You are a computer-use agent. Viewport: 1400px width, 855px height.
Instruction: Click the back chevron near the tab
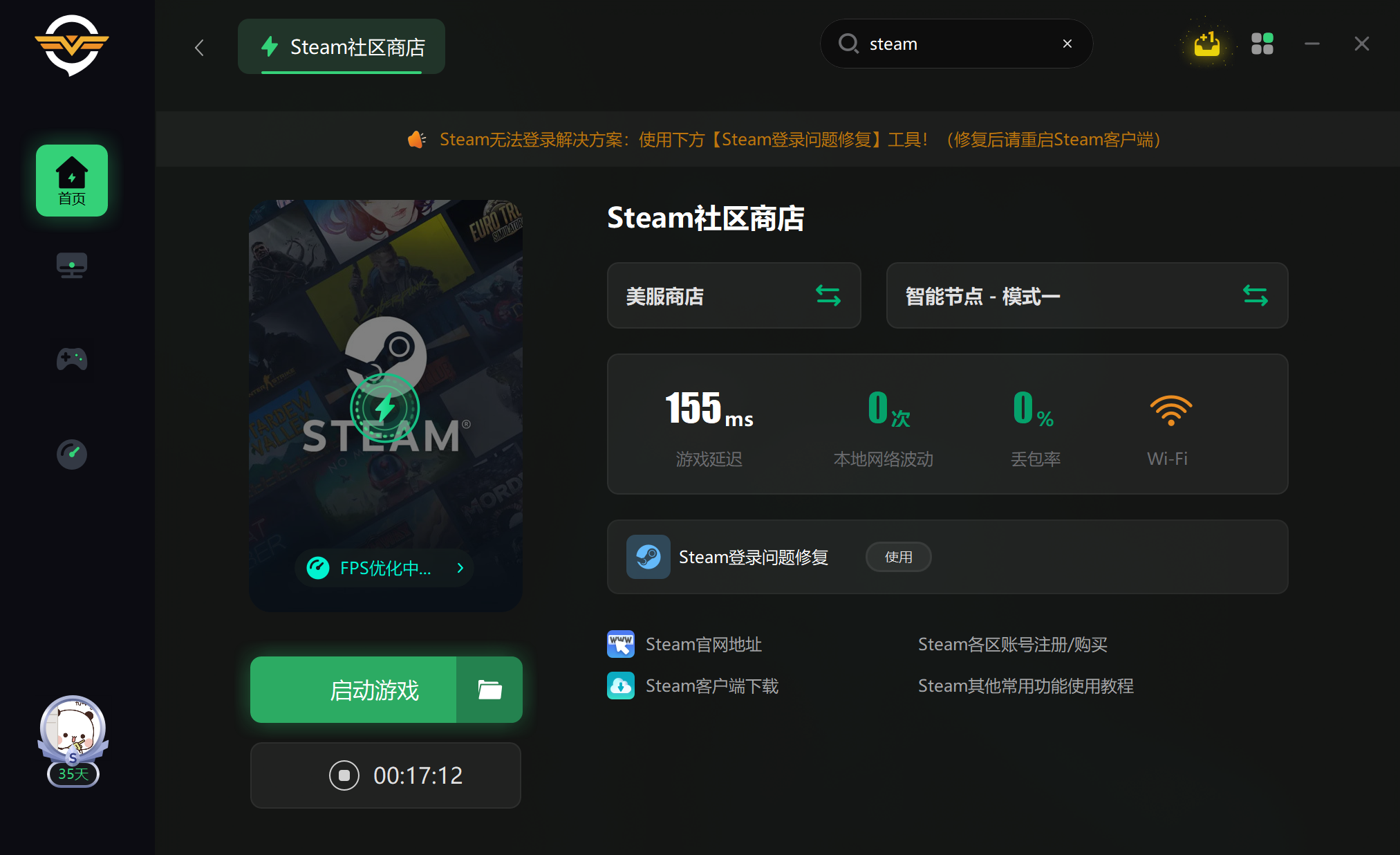(x=199, y=47)
